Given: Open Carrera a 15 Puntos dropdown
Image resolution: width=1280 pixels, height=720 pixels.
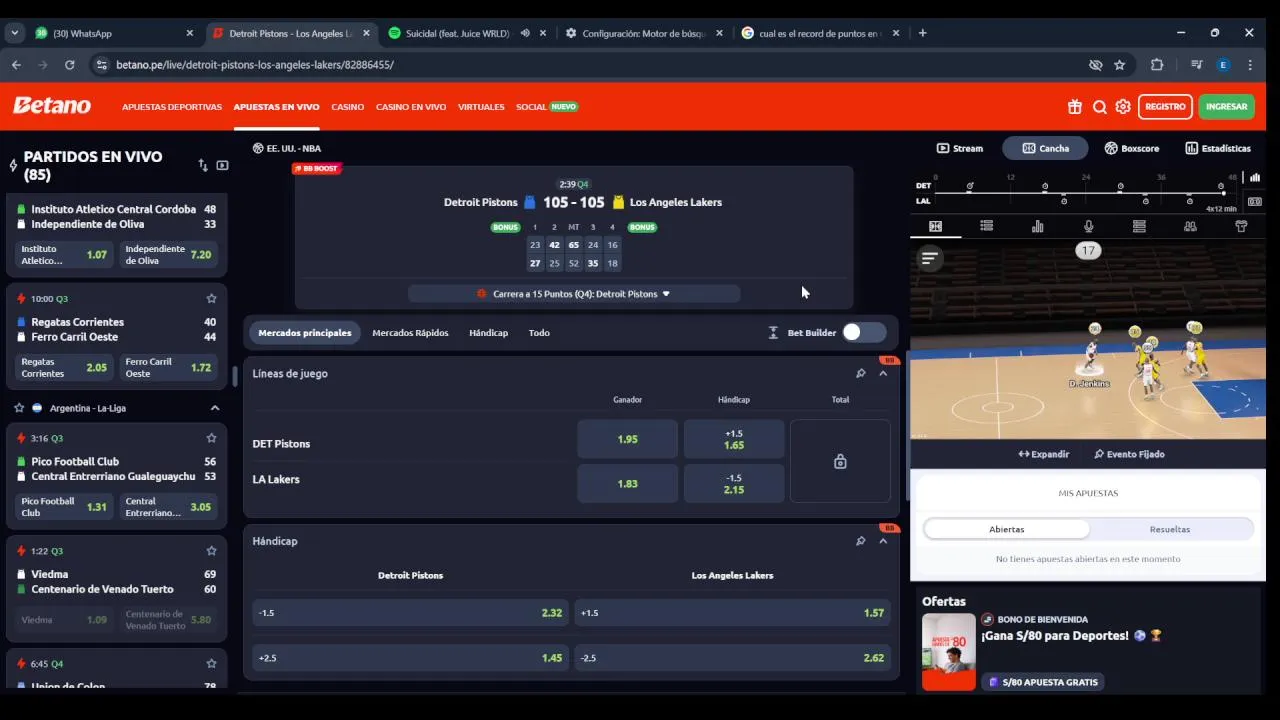Looking at the screenshot, I should coord(574,294).
